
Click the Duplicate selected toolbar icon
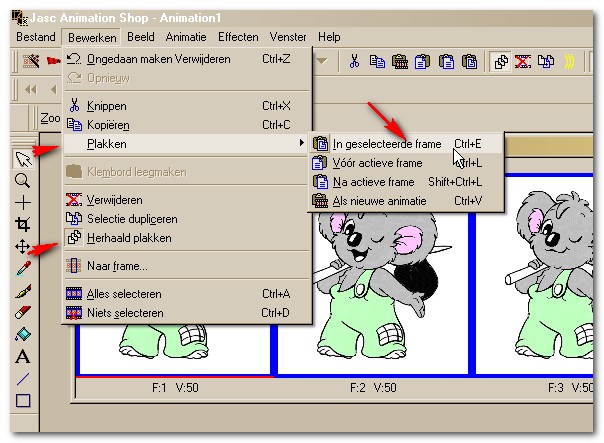546,62
